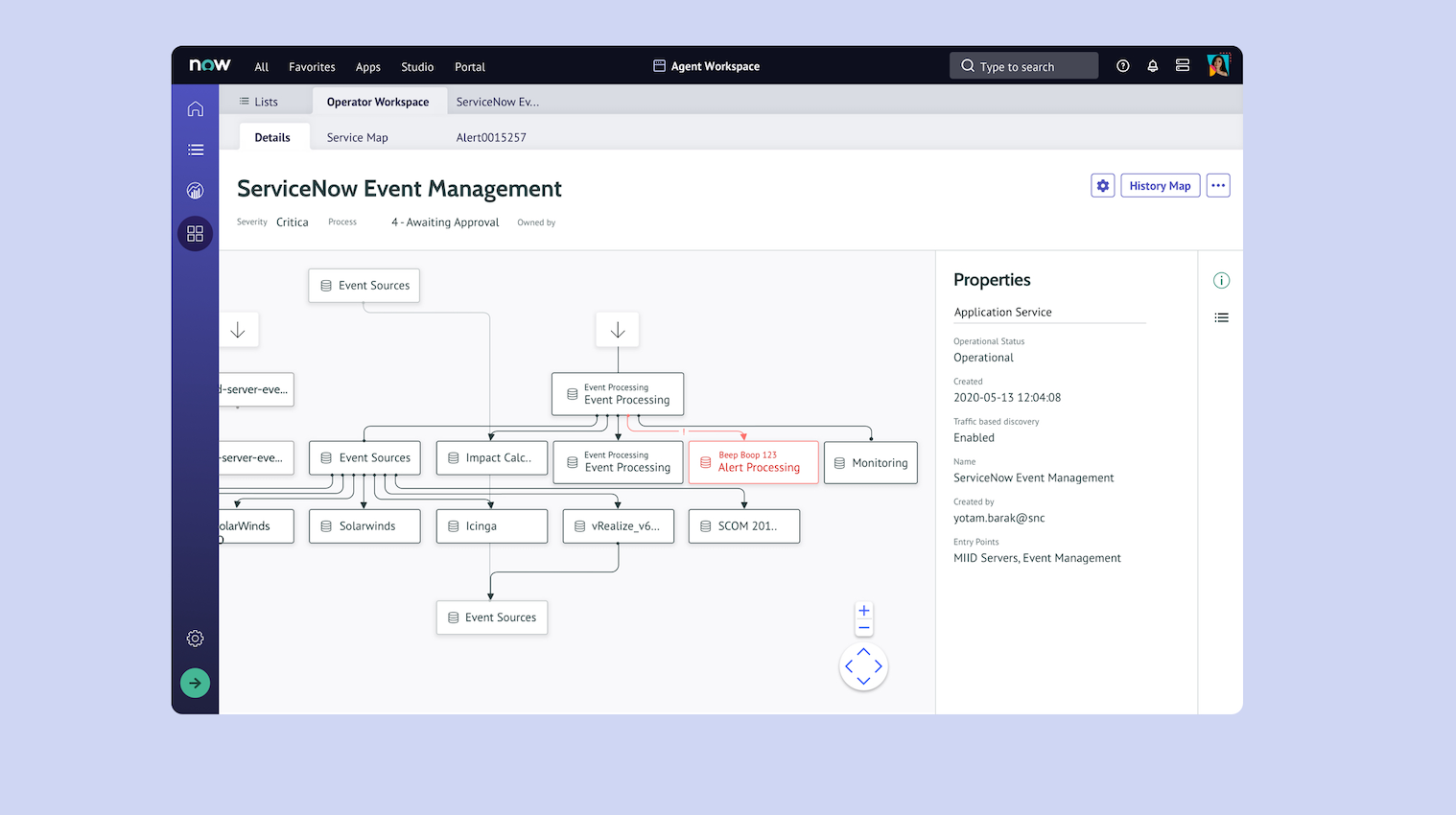Open sidebar settings gear icon

[x=196, y=639]
